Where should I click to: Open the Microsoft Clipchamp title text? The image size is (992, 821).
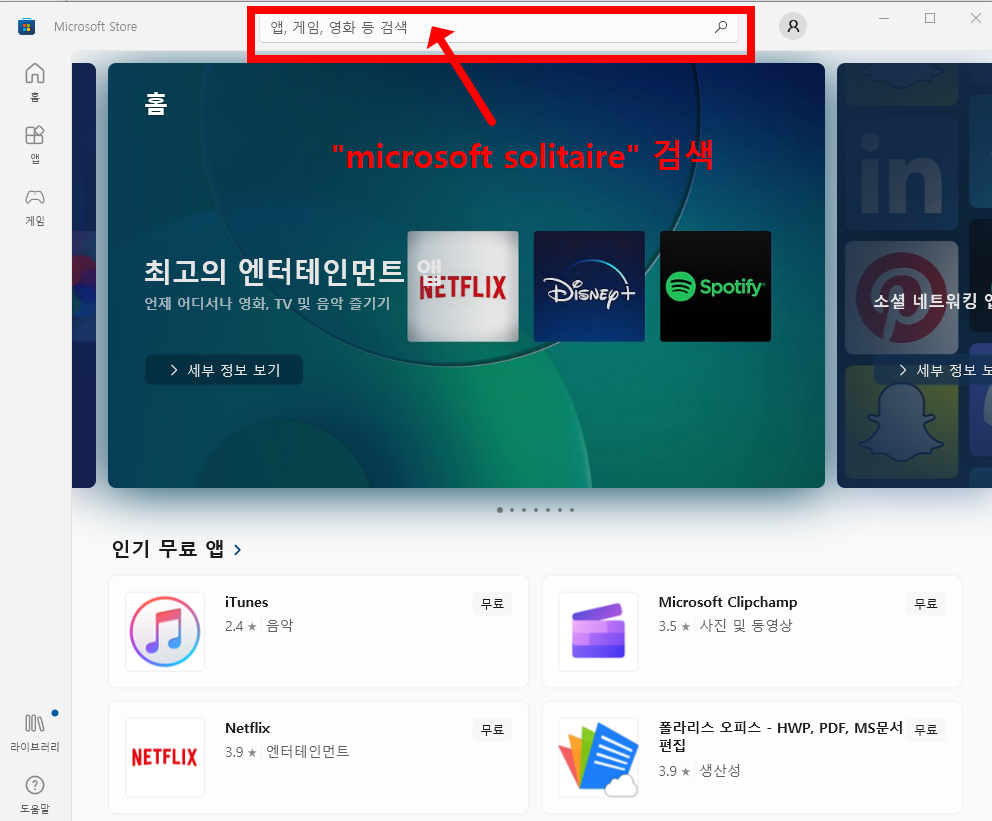coord(728,602)
